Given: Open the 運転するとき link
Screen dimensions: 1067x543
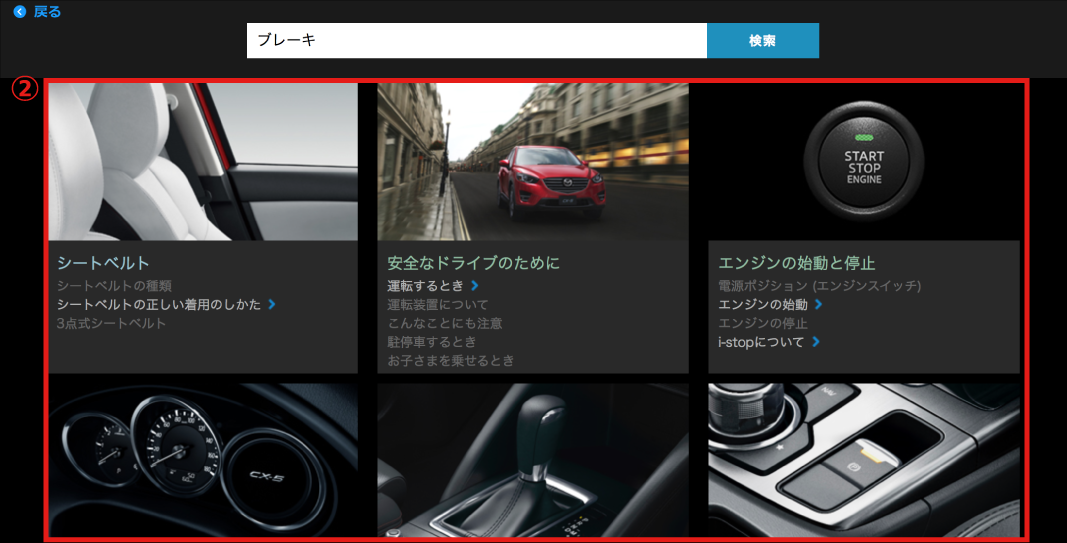Looking at the screenshot, I should [x=426, y=286].
